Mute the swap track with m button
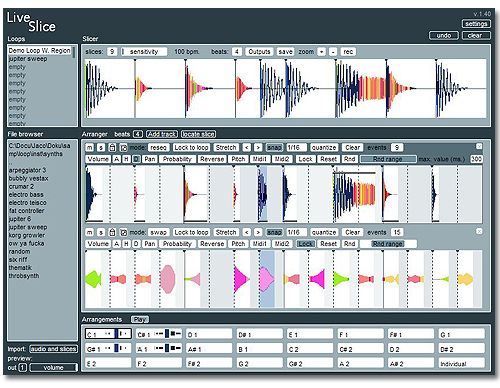Viewport: 500px width, 388px height. pos(89,232)
